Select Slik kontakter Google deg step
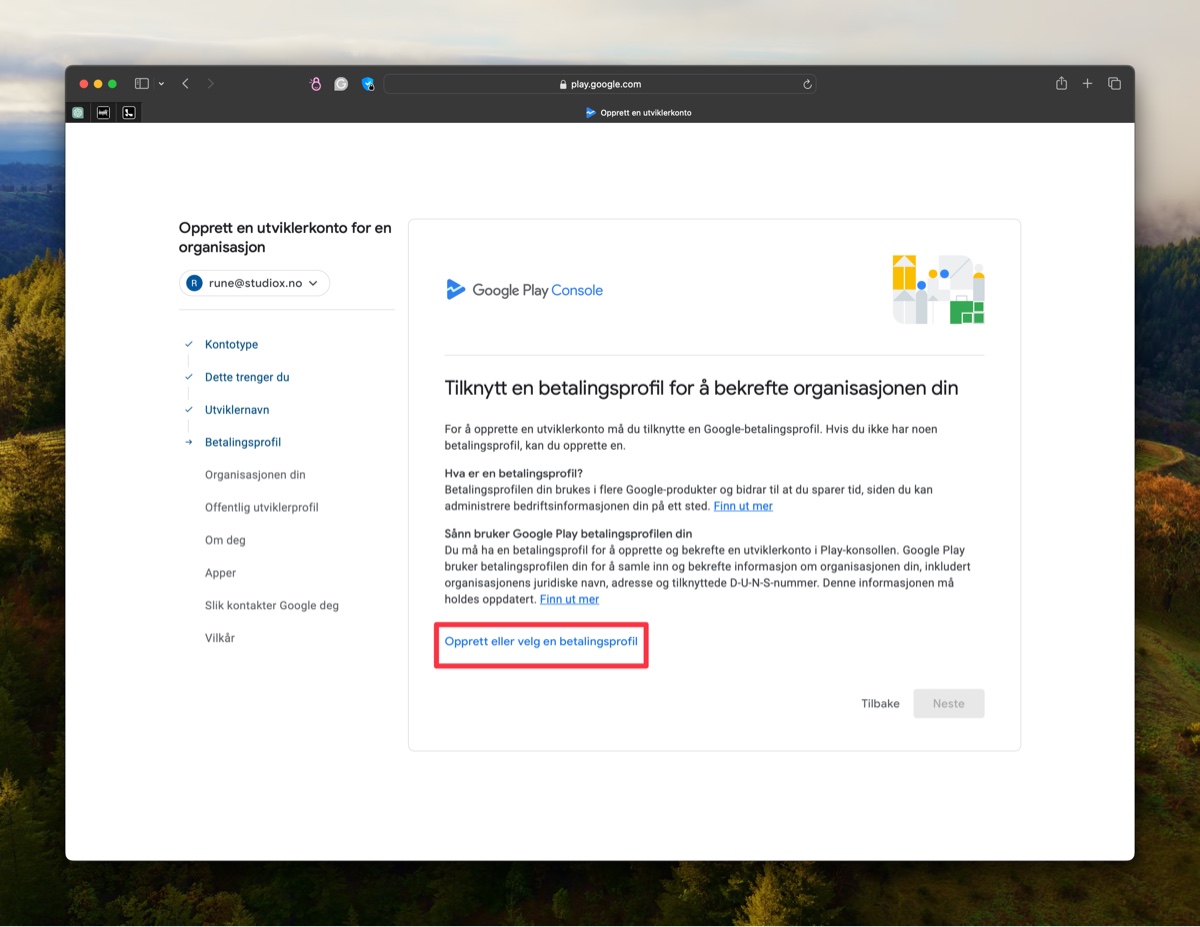 [x=272, y=605]
